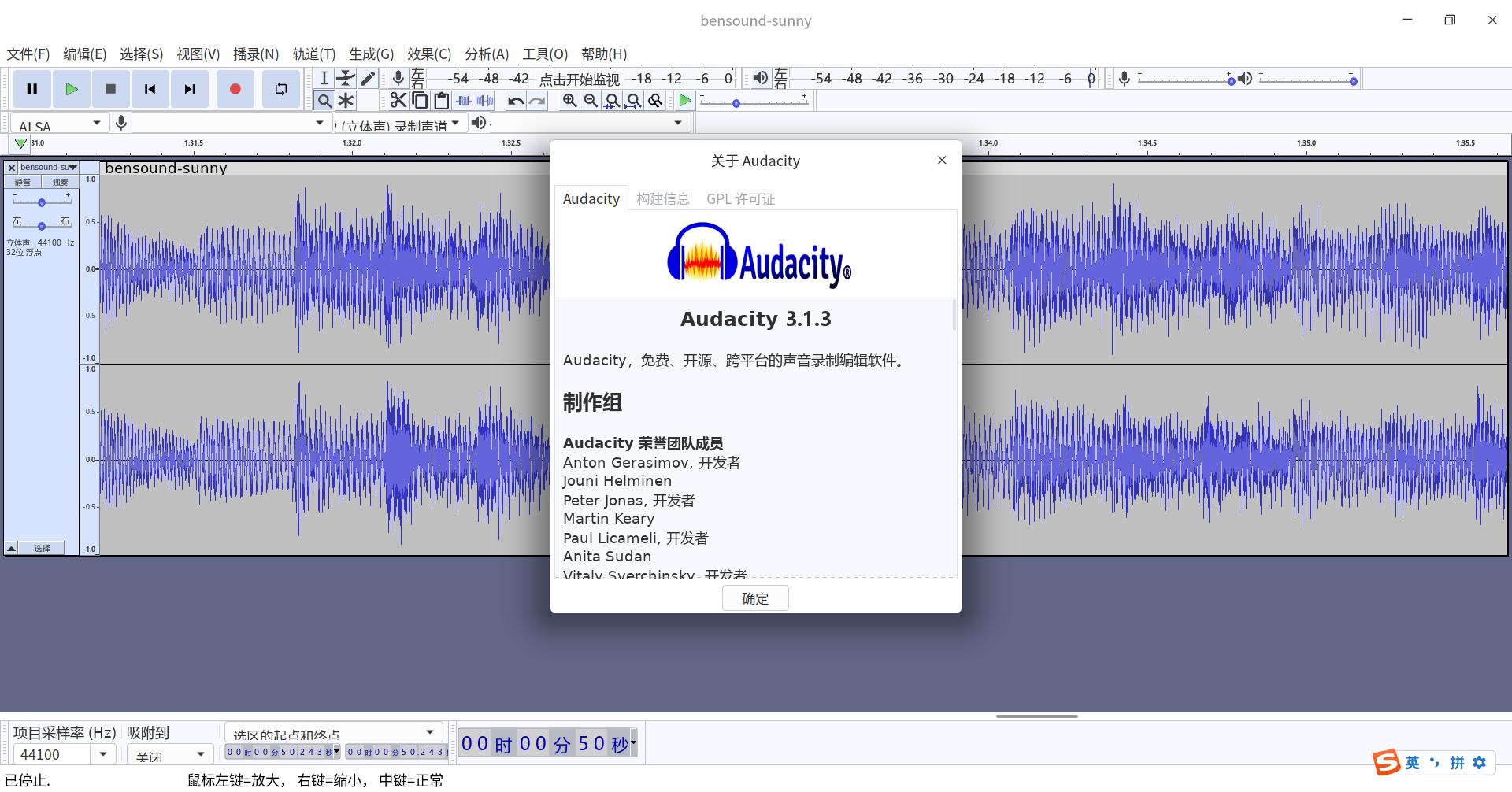Image resolution: width=1512 pixels, height=792 pixels.
Task: Open the 吸附到 snapping dropdown
Action: coord(169,753)
